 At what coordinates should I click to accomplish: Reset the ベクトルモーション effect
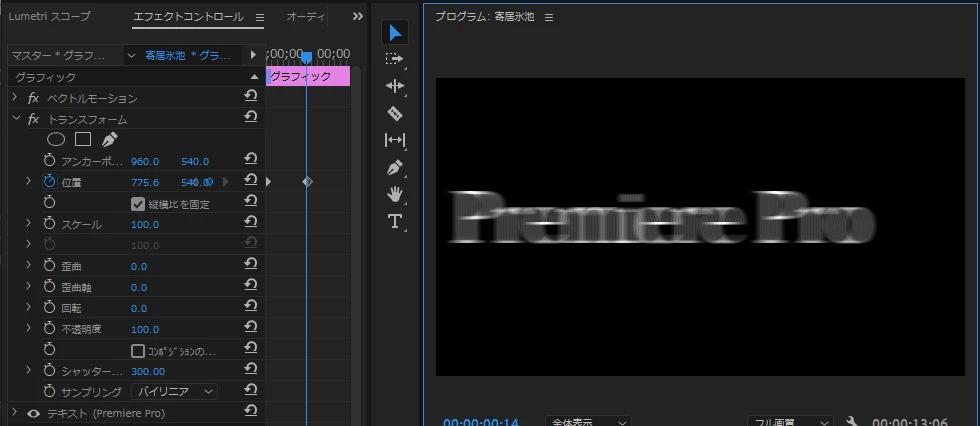tap(251, 96)
